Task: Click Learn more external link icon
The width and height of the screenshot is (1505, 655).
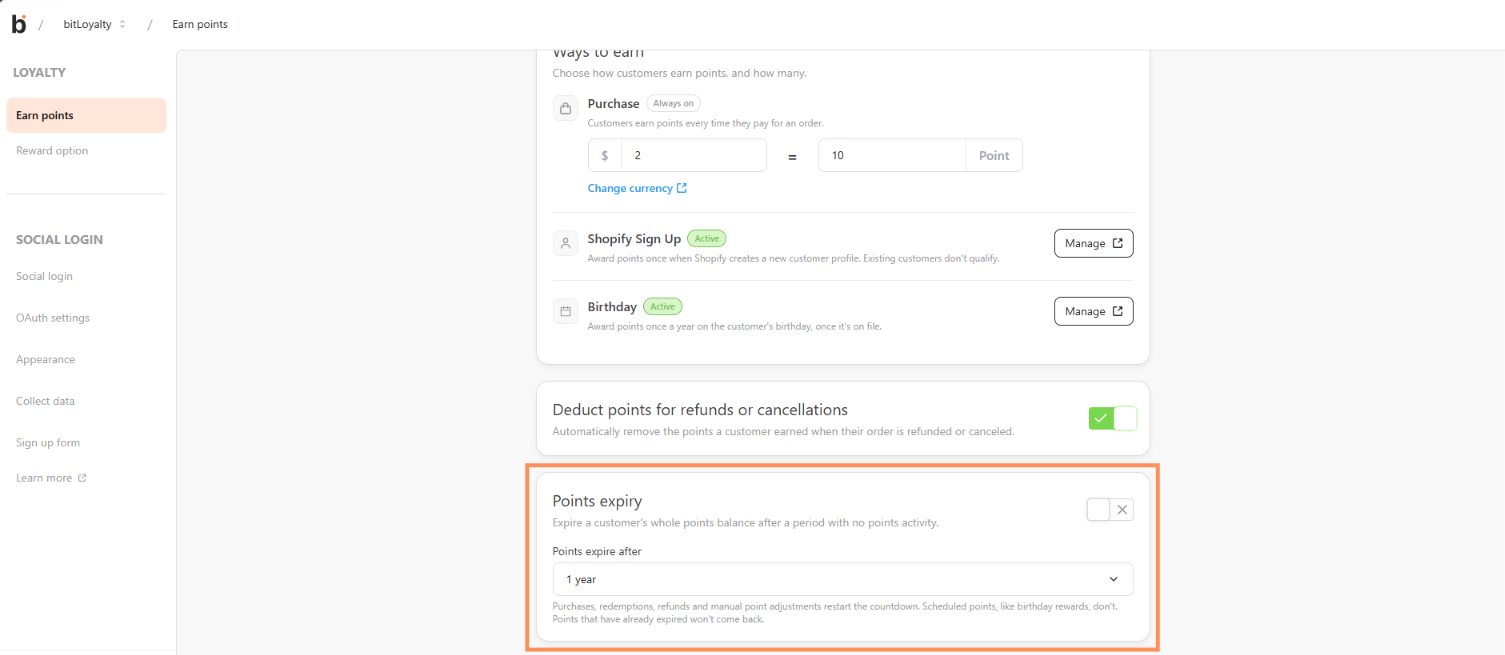Action: (82, 478)
